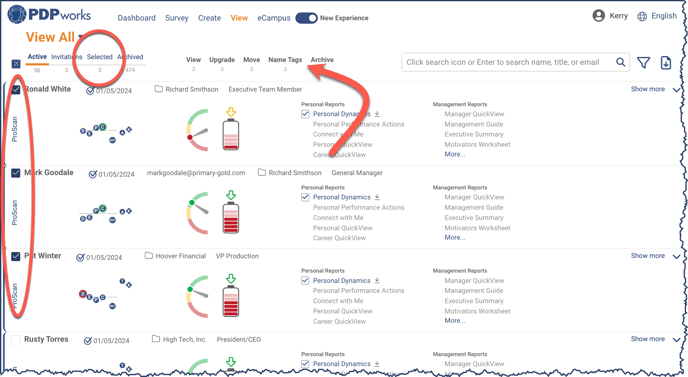
Task: Click Ronald White's completed date check icon
Action: click(90, 91)
